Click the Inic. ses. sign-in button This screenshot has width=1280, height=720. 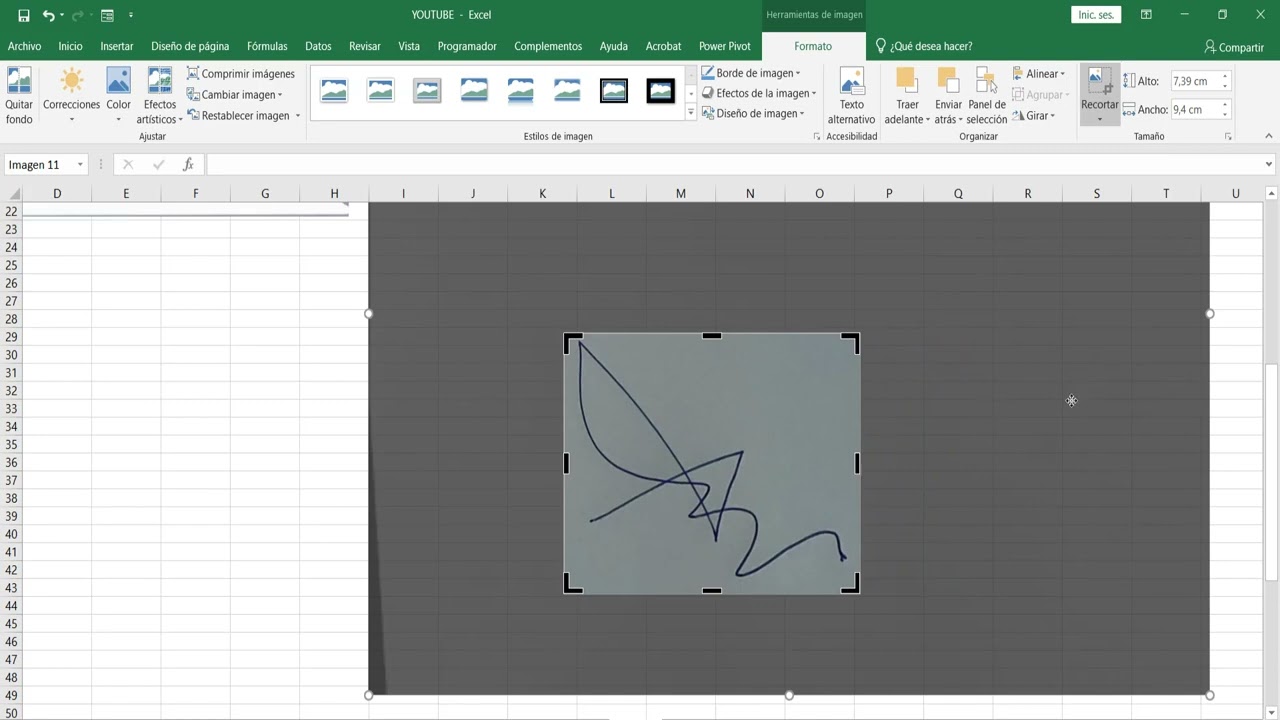1096,15
